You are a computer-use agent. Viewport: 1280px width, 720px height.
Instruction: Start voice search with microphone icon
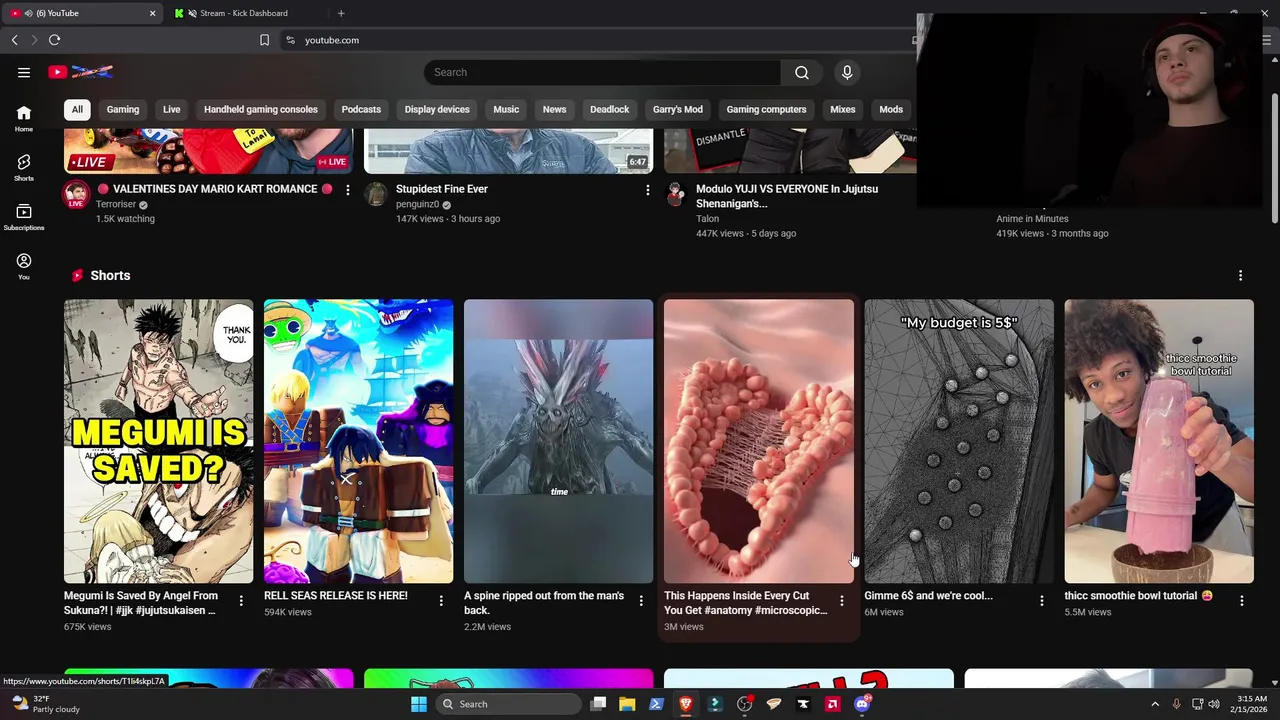point(847,72)
